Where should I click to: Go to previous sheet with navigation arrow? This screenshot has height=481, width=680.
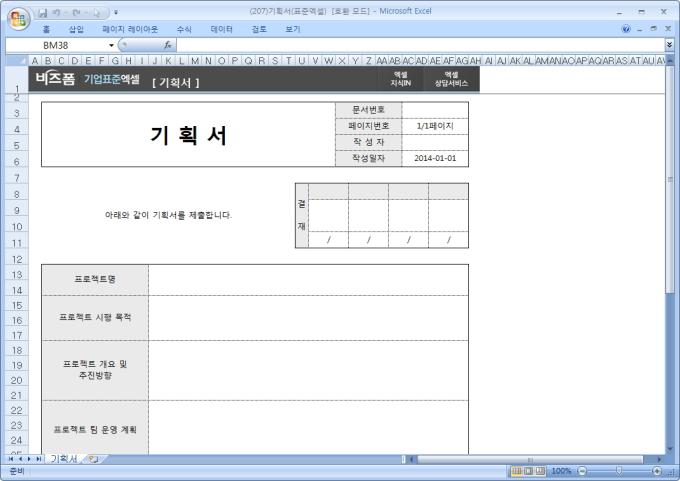point(20,459)
